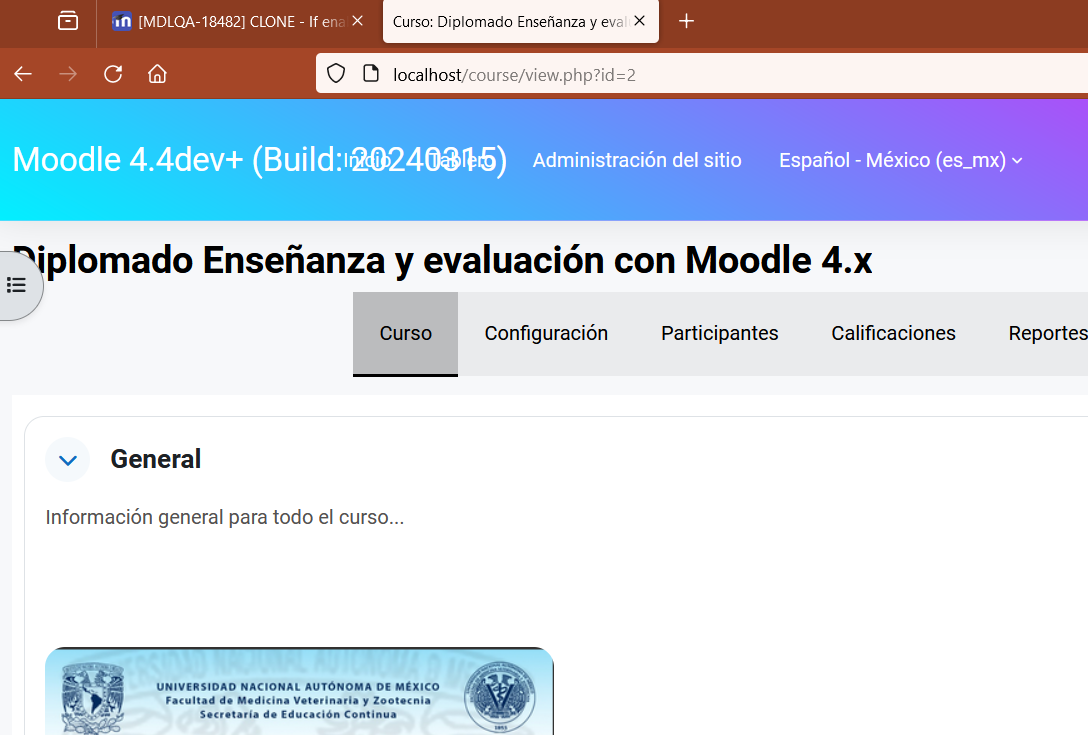Click the General section title
Screen dimensions: 1088x735
pos(156,459)
